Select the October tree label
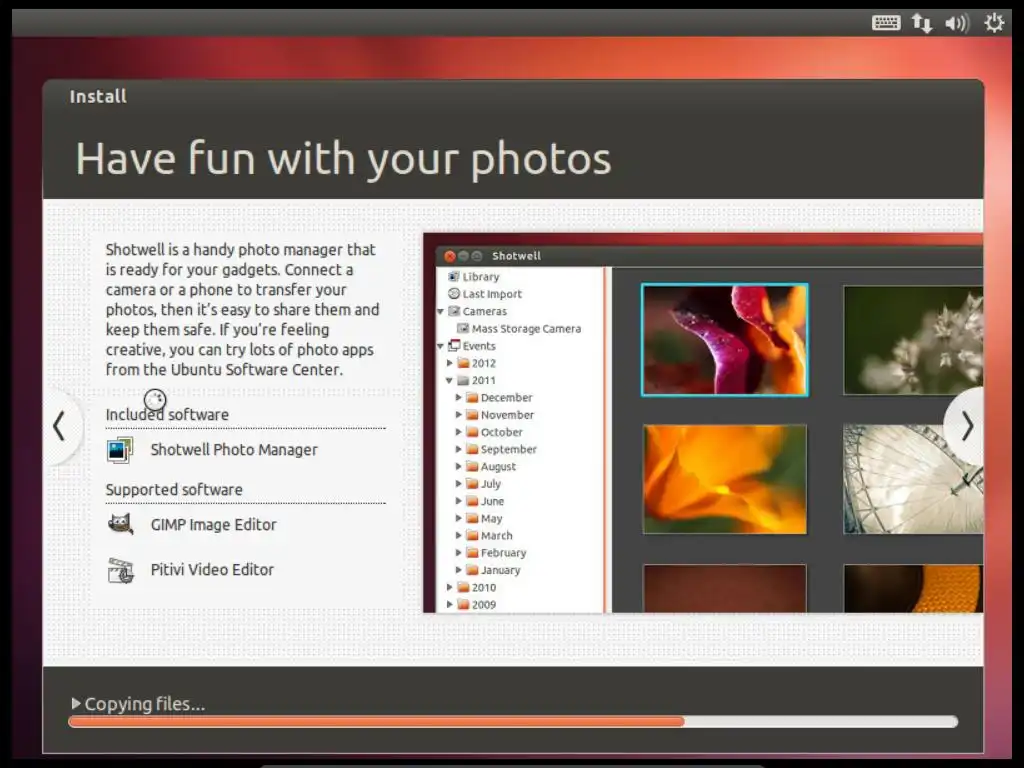This screenshot has height=768, width=1024. pyautogui.click(x=502, y=432)
